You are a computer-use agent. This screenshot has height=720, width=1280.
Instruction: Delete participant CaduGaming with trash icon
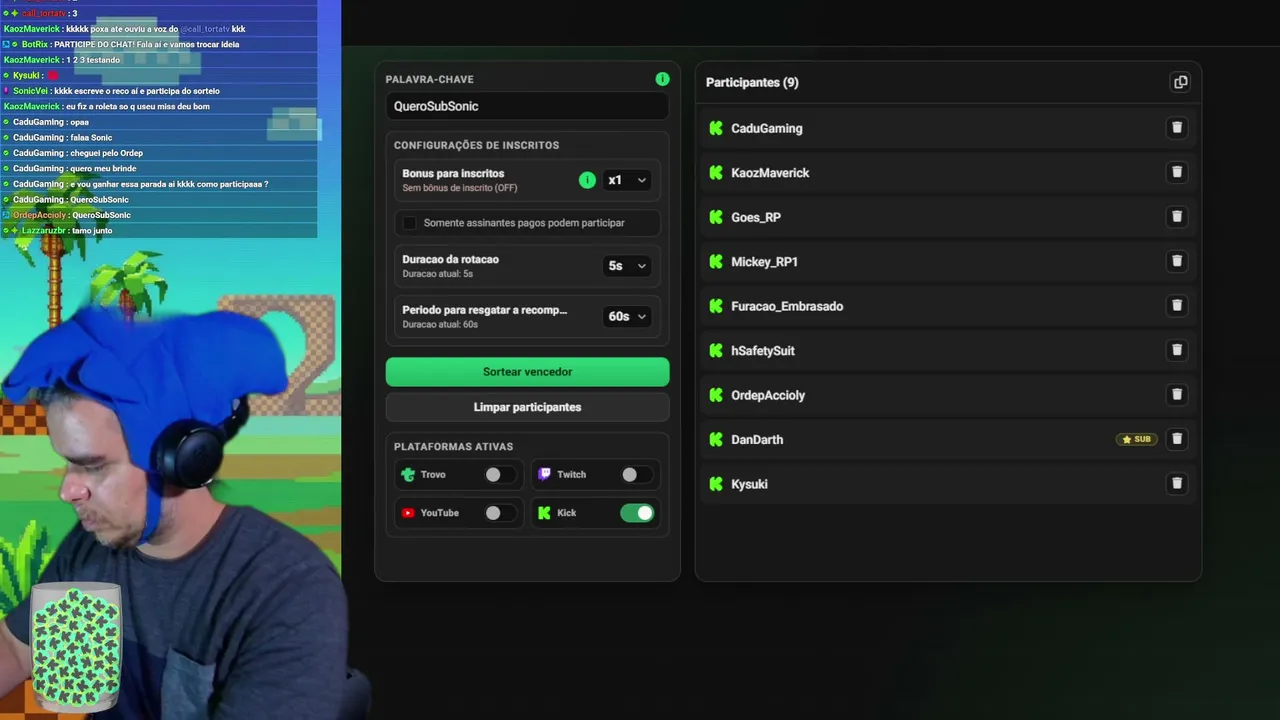pyautogui.click(x=1177, y=128)
